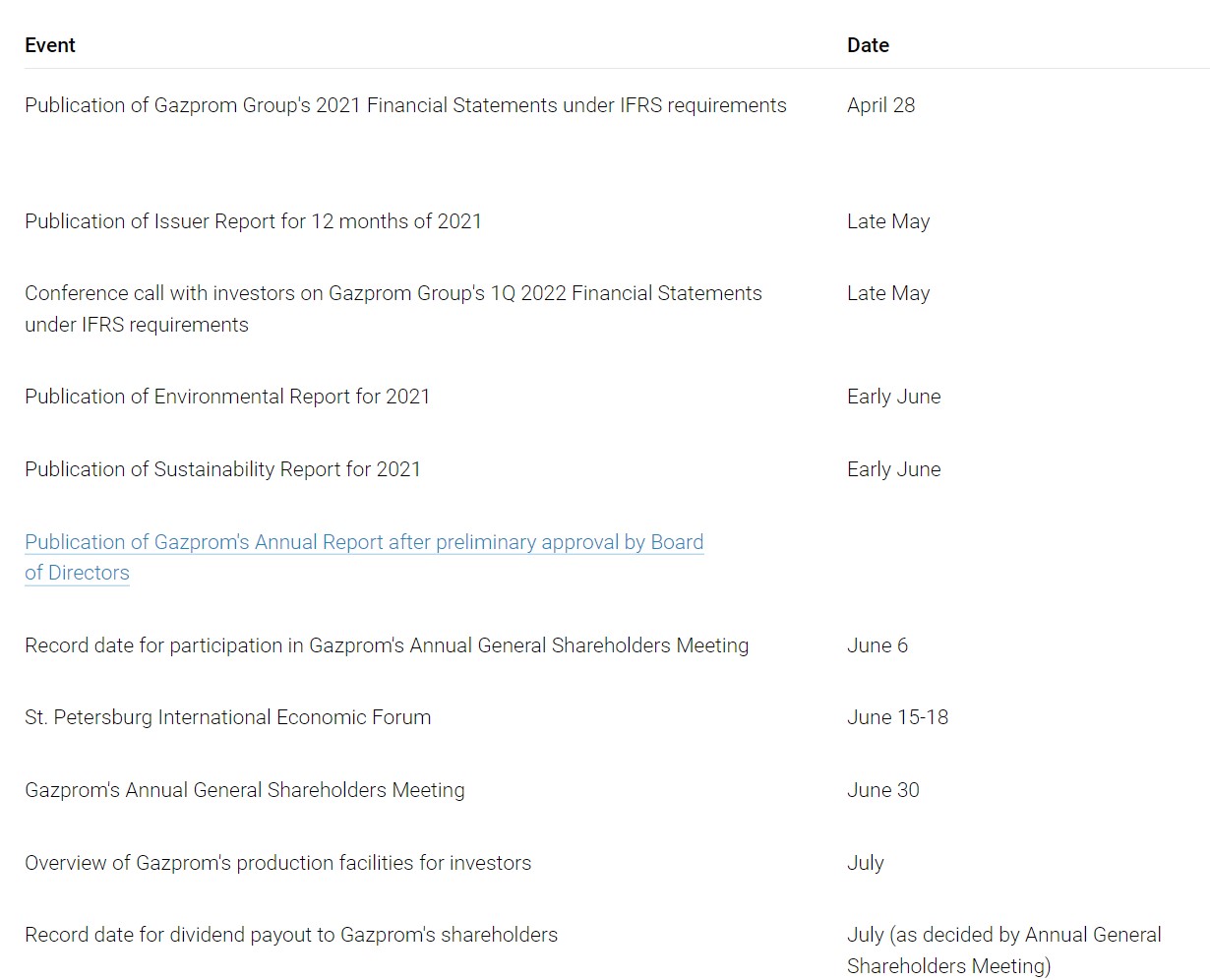Click the June 30 date cell
Image resolution: width=1210 pixels, height=980 pixels.
(882, 790)
